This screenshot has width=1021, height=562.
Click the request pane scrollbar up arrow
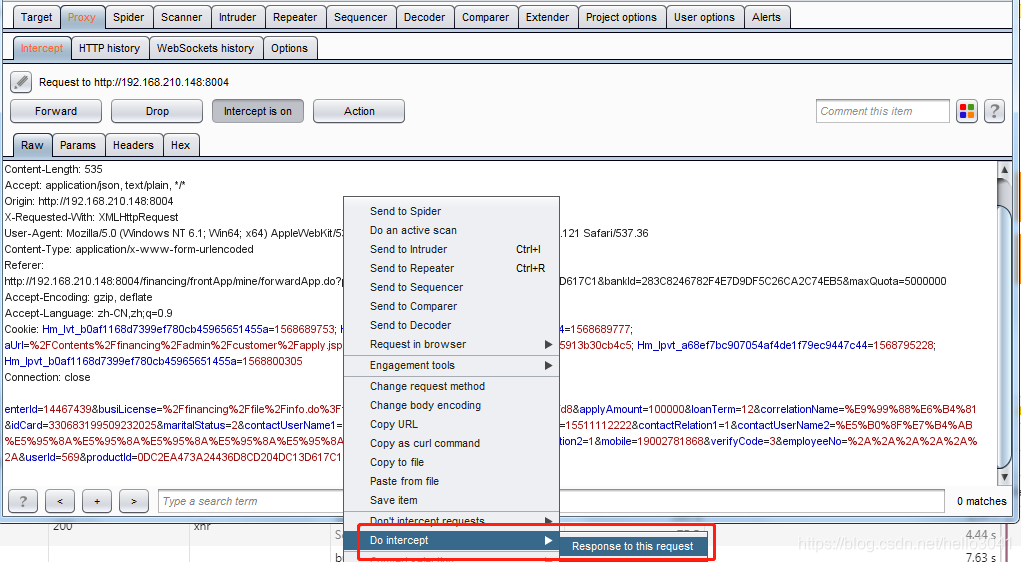[1004, 169]
